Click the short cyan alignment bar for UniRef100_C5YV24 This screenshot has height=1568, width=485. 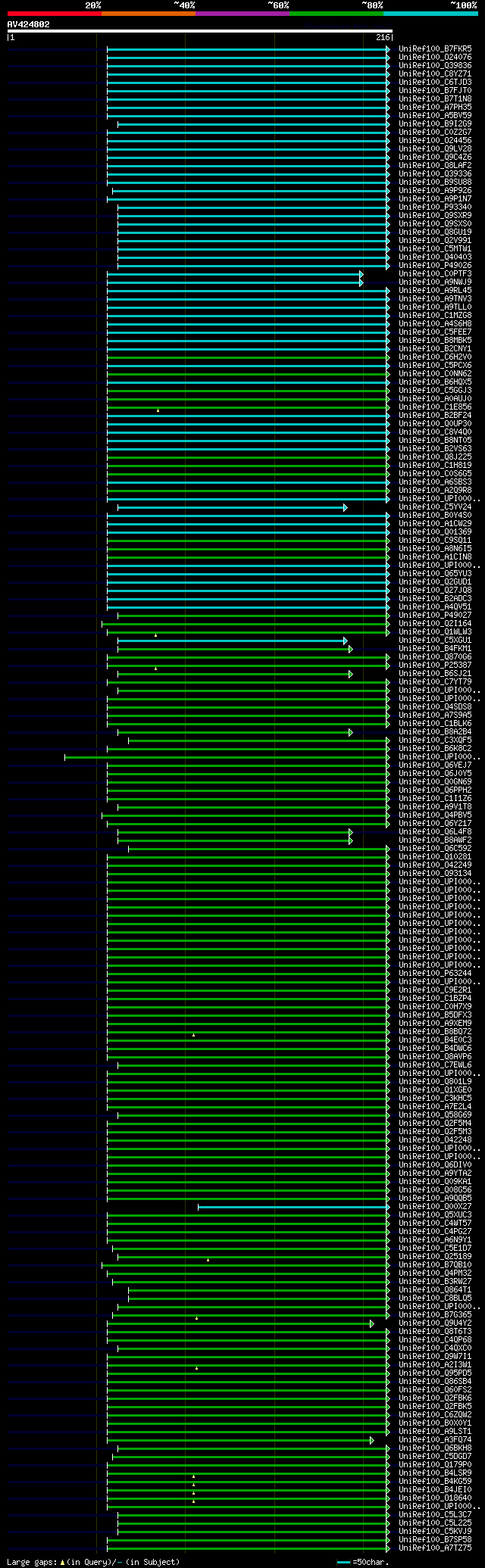(x=232, y=507)
